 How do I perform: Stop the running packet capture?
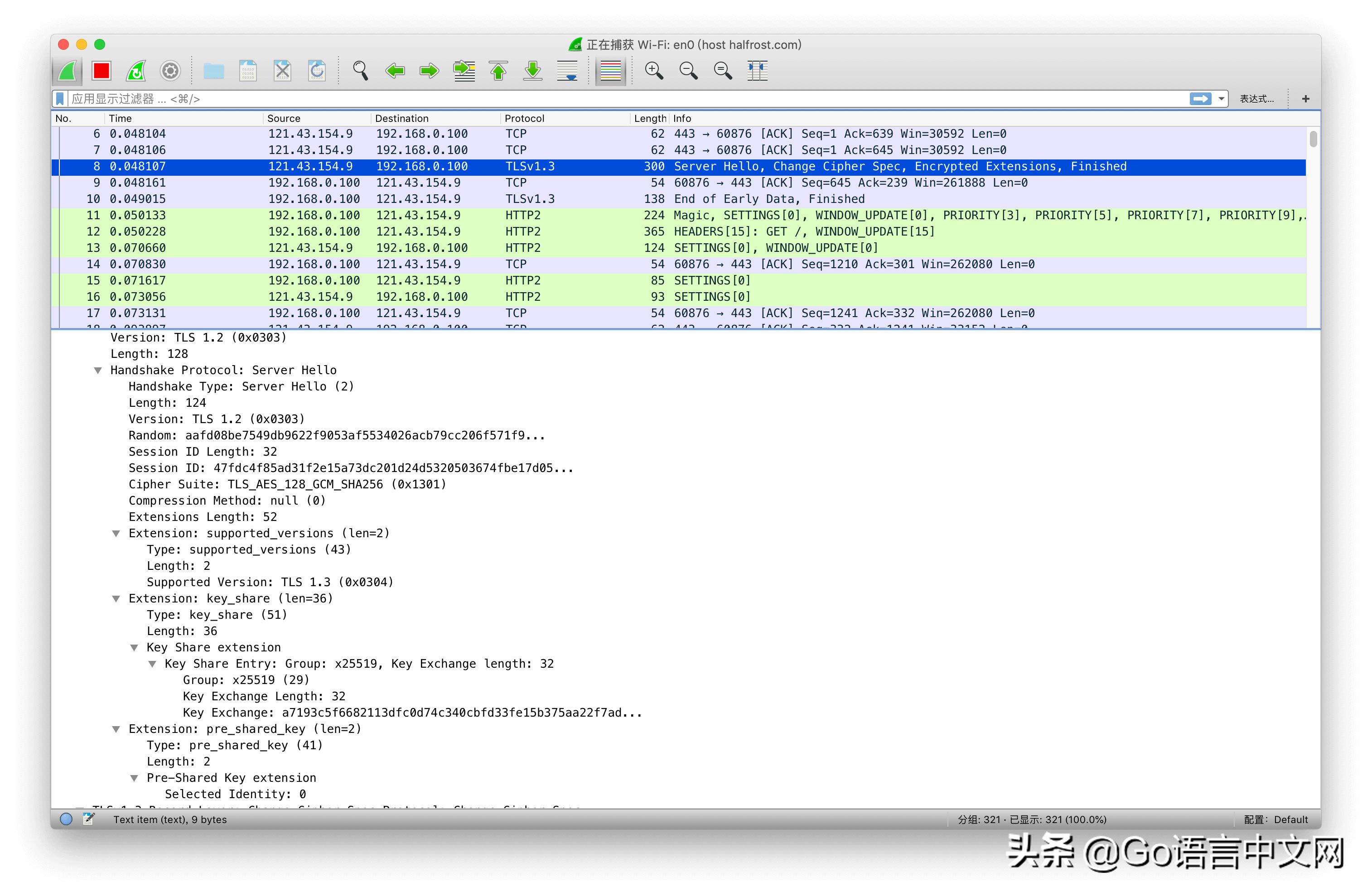pyautogui.click(x=101, y=71)
